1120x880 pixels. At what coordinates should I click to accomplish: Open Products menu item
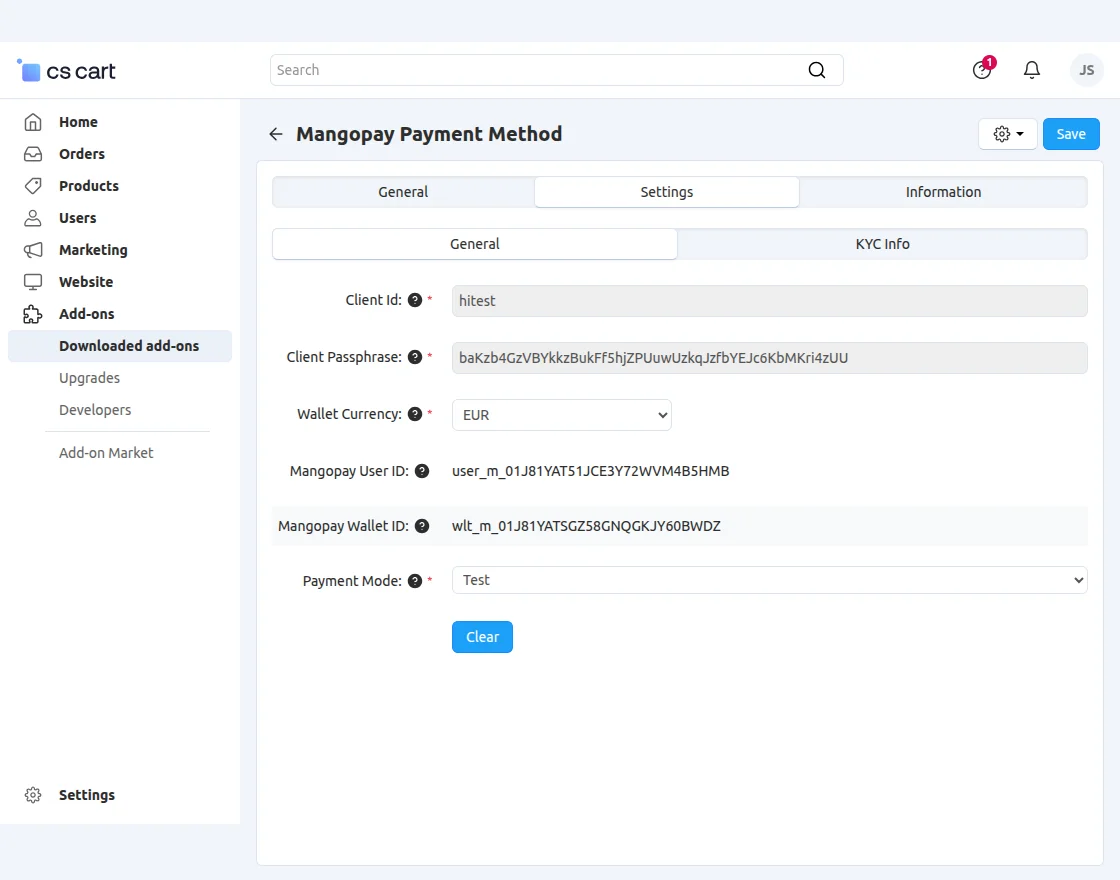[89, 186]
